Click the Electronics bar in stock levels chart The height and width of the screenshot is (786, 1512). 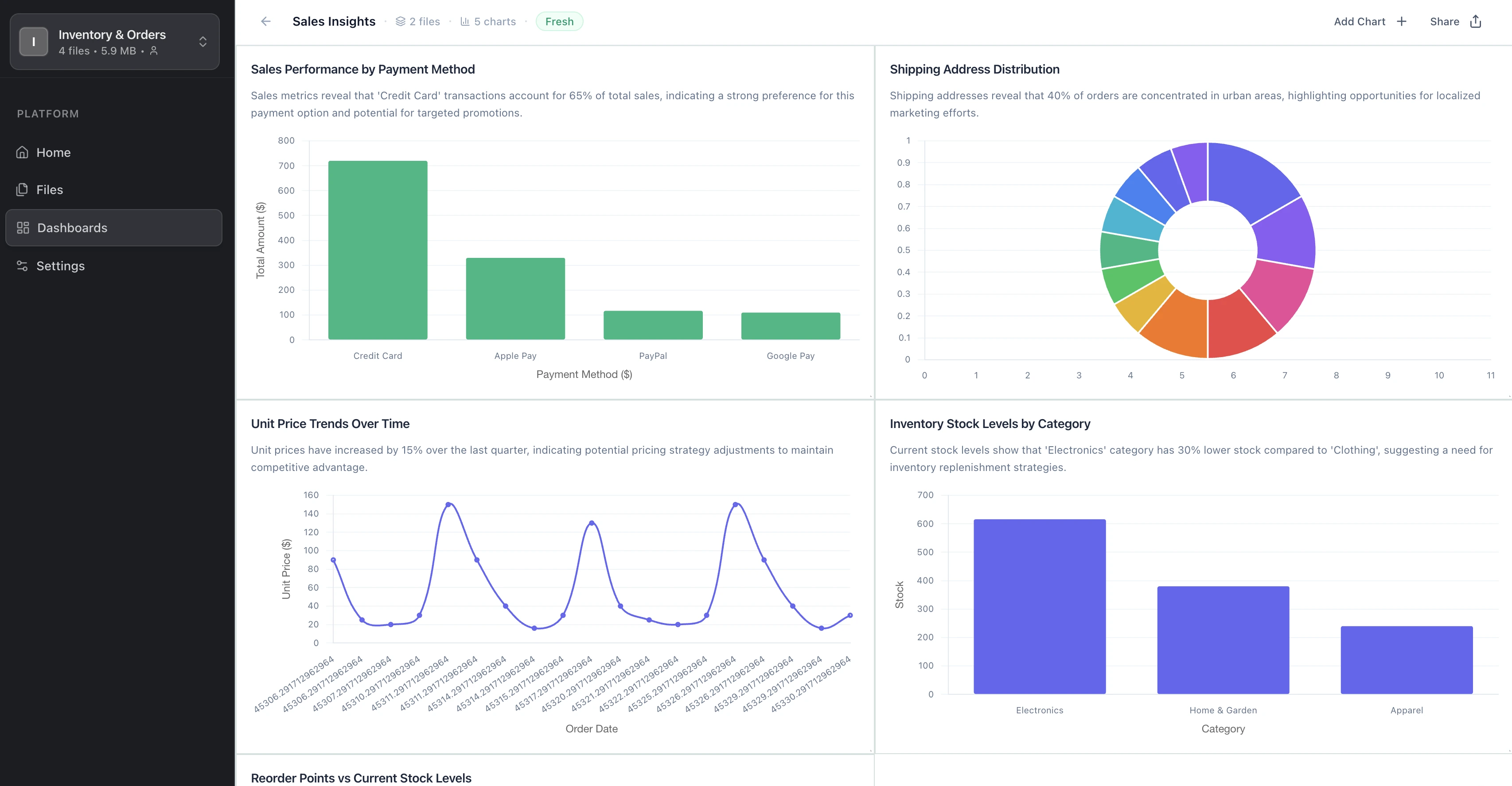(x=1039, y=605)
